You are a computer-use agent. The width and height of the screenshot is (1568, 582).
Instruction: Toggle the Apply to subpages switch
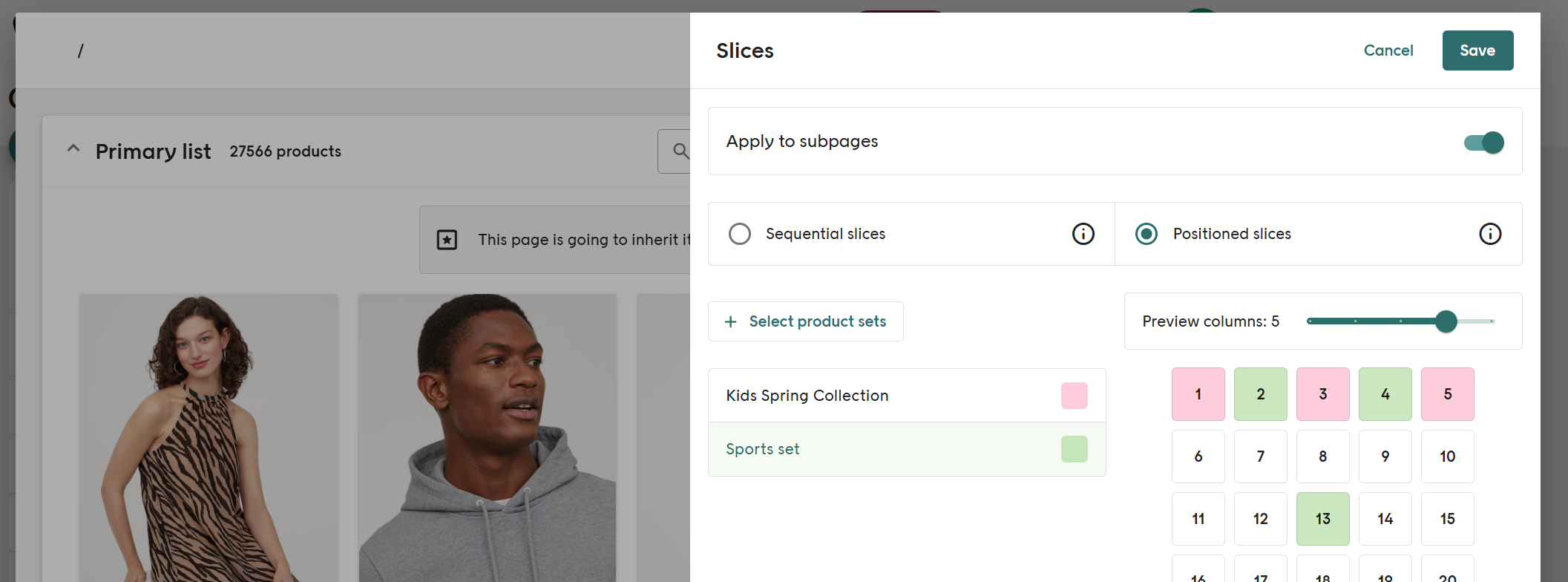1483,142
